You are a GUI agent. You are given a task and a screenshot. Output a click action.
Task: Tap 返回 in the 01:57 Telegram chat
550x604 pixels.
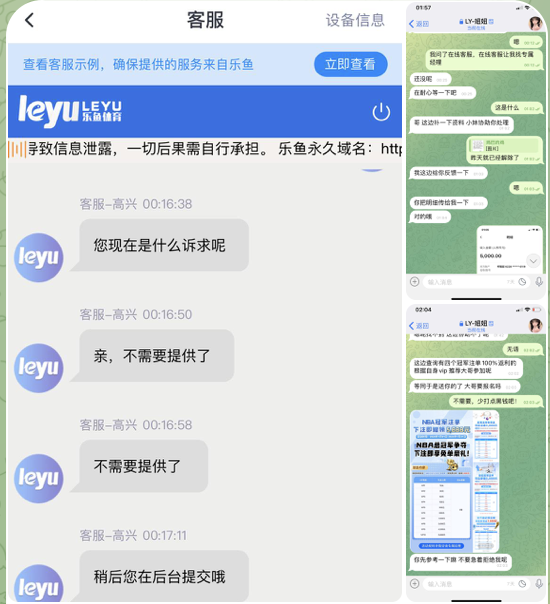tap(419, 24)
